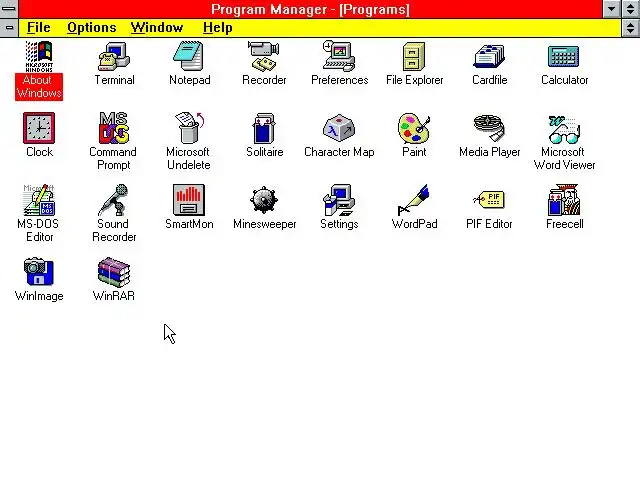Restore the Programs group window

pyautogui.click(x=631, y=28)
